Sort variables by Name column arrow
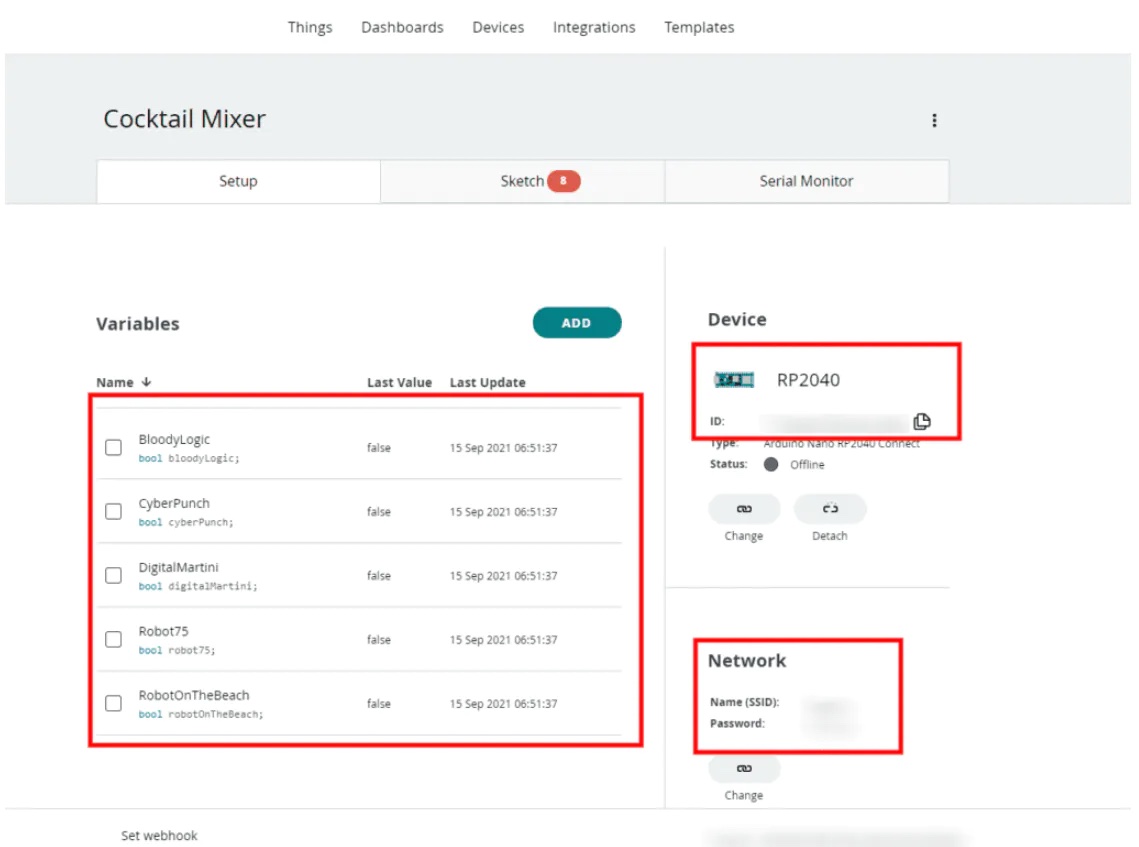This screenshot has width=1139, height=847. click(x=146, y=382)
